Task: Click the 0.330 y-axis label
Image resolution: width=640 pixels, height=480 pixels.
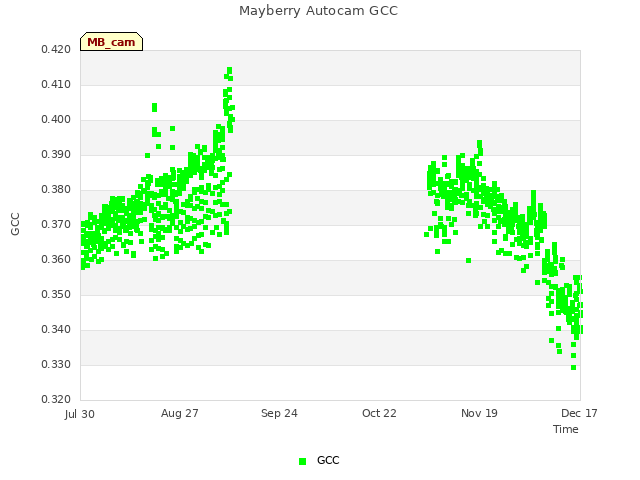Action: pyautogui.click(x=56, y=364)
